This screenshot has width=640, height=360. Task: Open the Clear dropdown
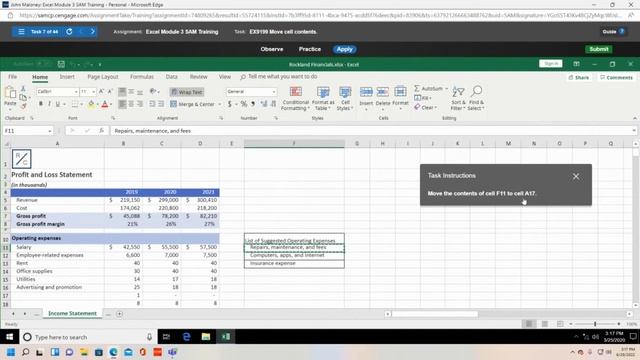pyautogui.click(x=425, y=107)
